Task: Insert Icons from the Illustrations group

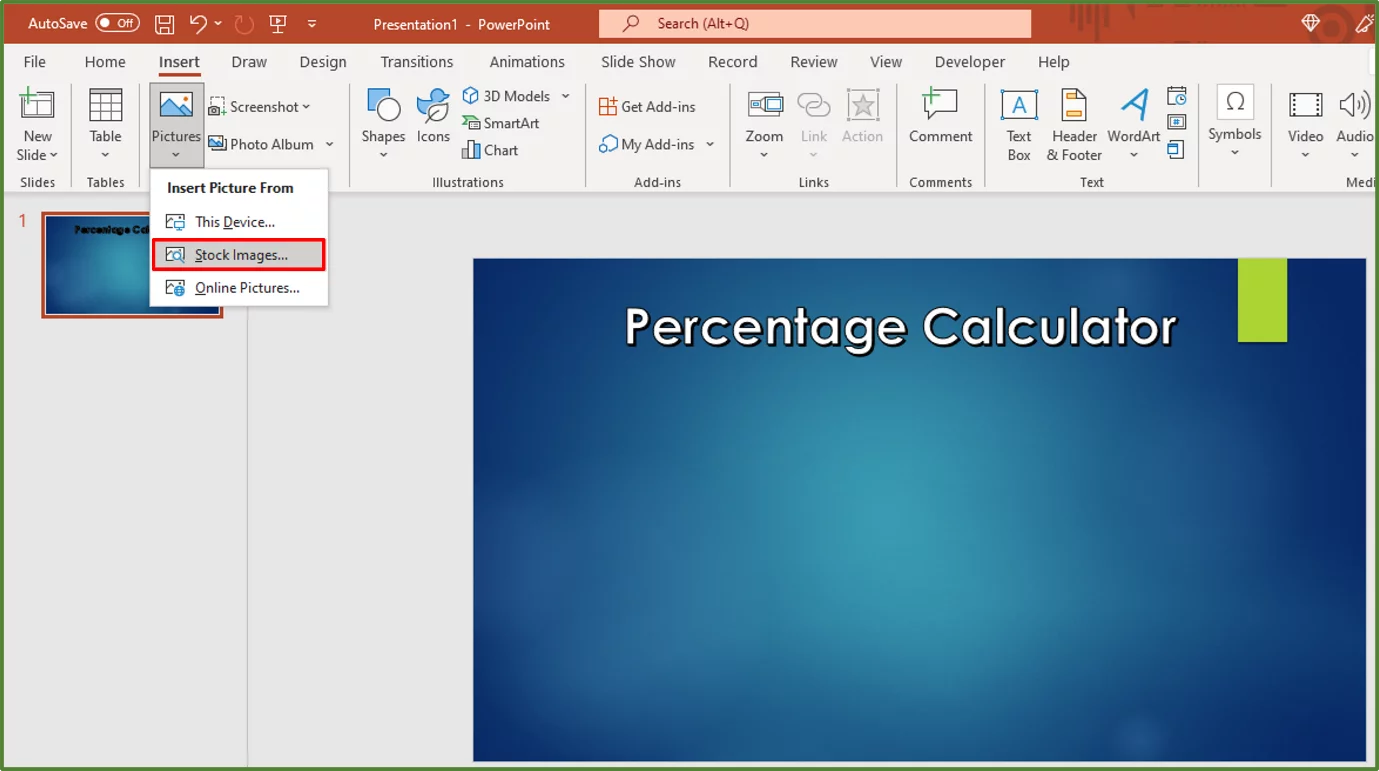Action: tap(432, 120)
